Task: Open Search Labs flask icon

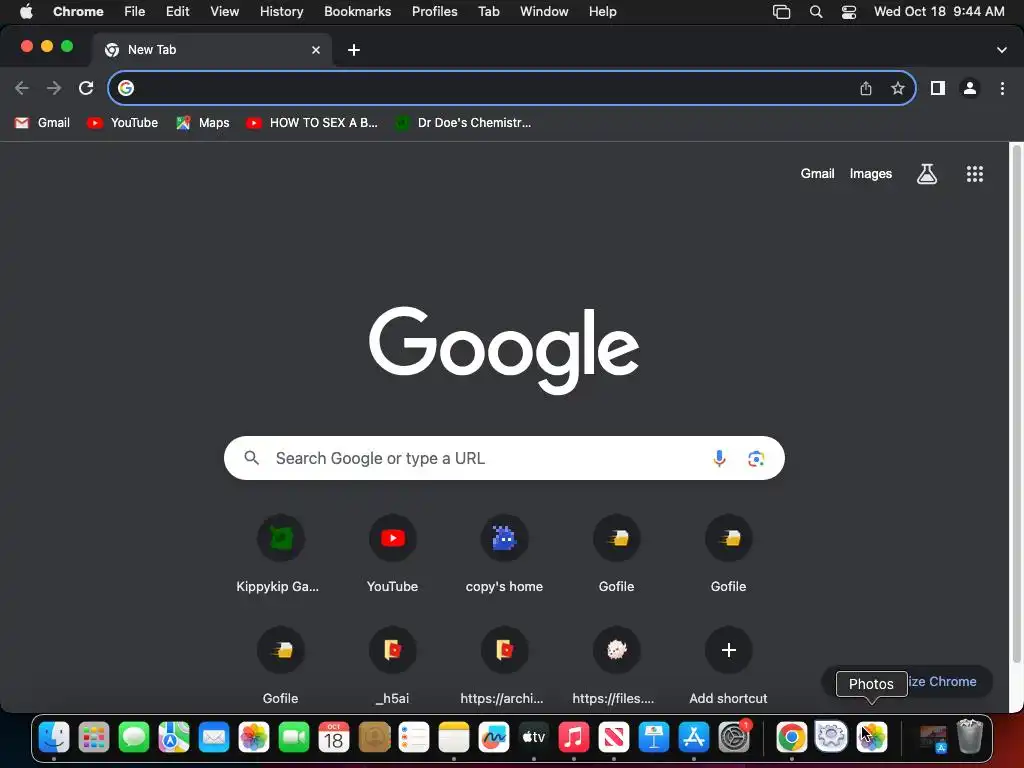Action: tap(927, 174)
